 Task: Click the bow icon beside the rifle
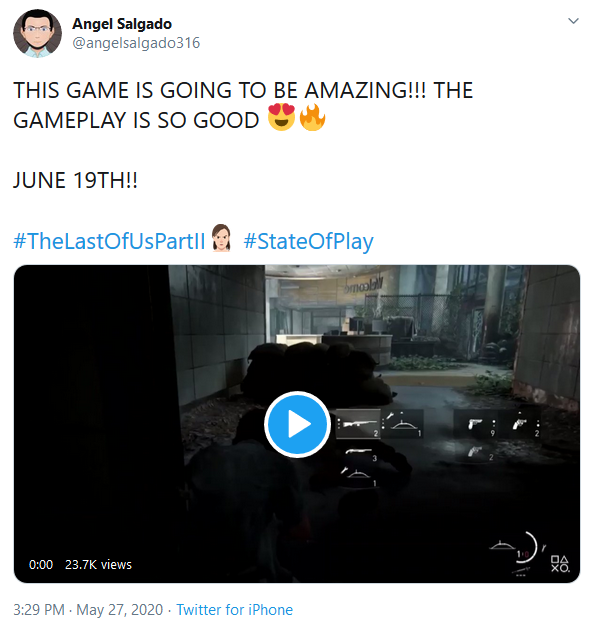[403, 423]
